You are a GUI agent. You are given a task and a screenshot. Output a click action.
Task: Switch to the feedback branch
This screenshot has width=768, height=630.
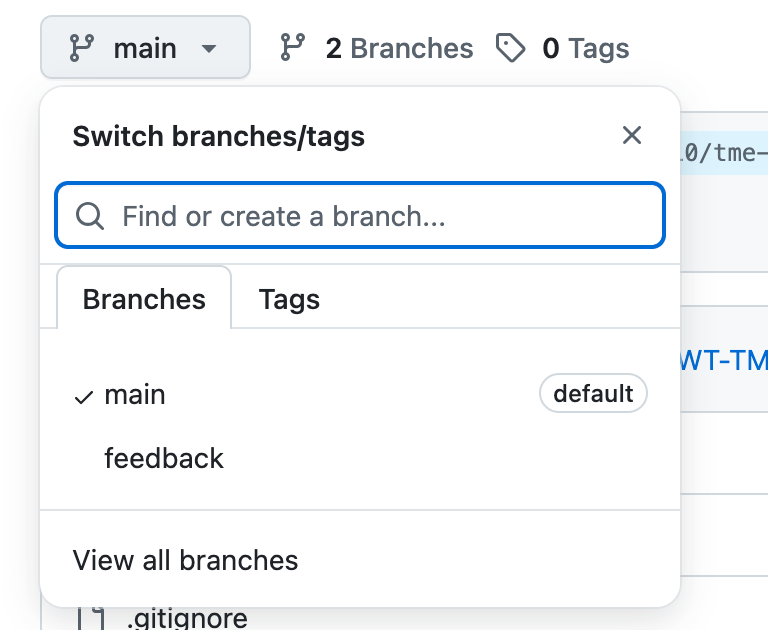pyautogui.click(x=164, y=458)
